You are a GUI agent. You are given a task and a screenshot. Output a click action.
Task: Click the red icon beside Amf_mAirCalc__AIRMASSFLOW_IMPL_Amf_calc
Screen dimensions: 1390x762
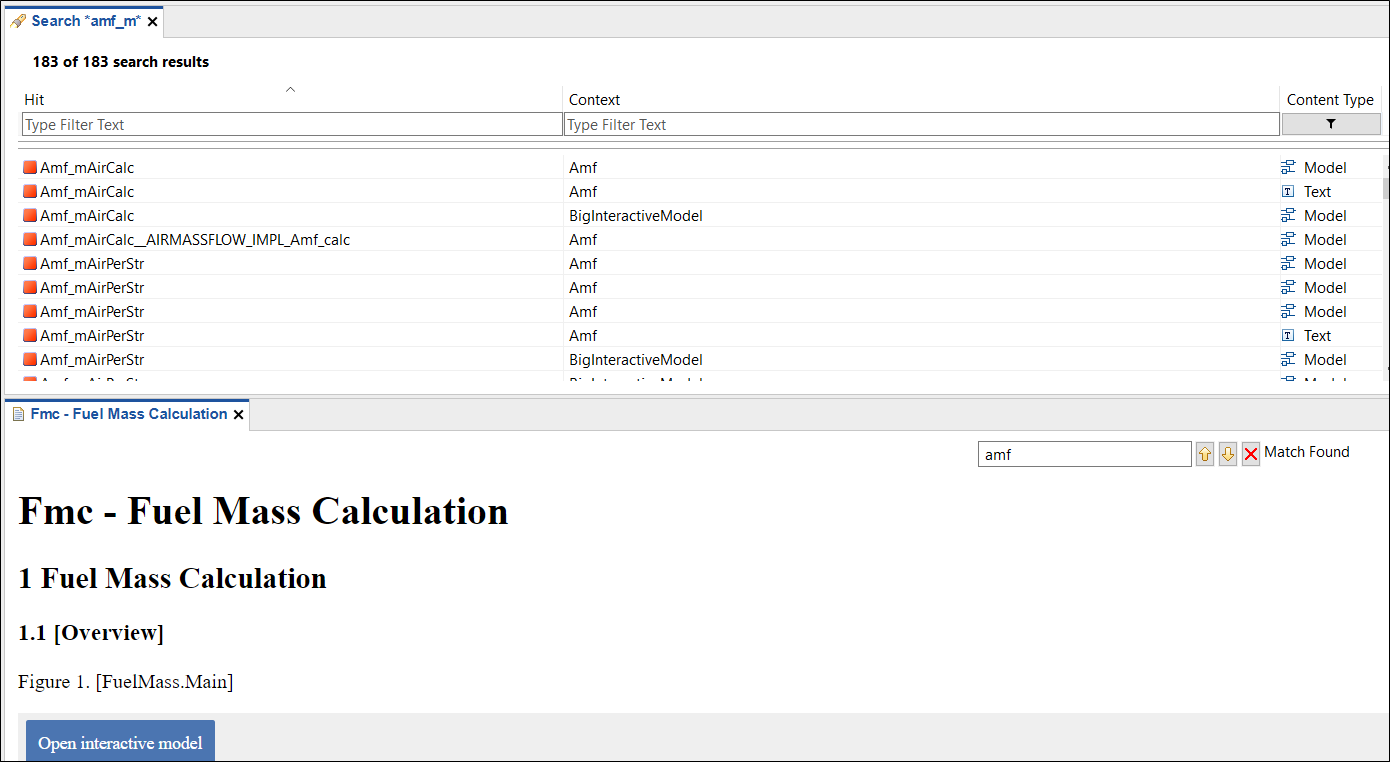30,239
